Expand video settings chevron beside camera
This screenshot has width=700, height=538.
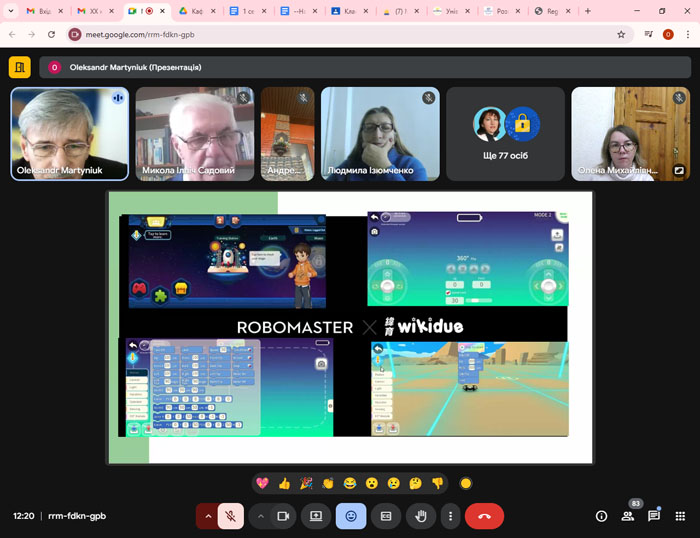click(x=259, y=516)
